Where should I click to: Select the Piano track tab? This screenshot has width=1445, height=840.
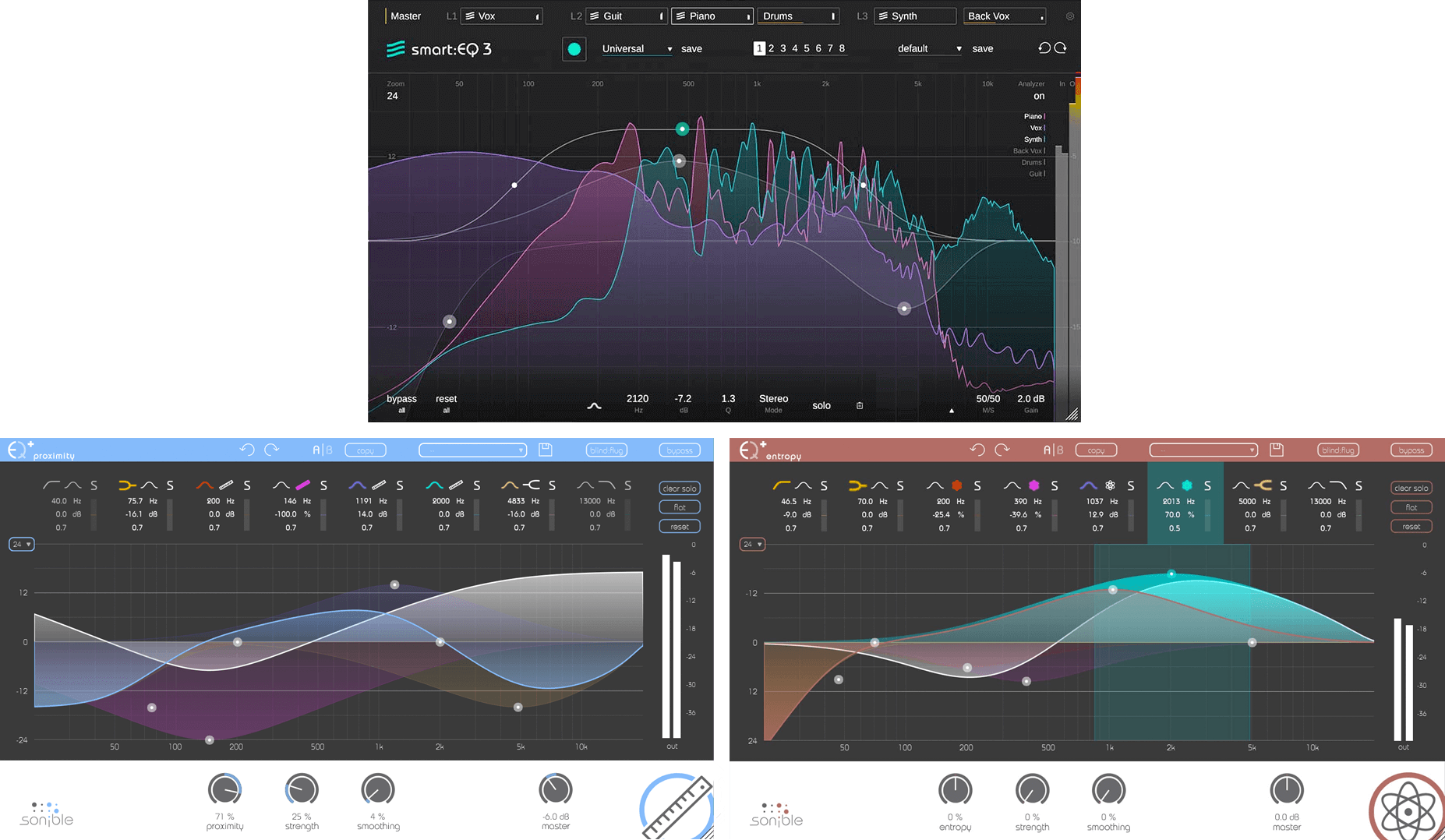[712, 16]
